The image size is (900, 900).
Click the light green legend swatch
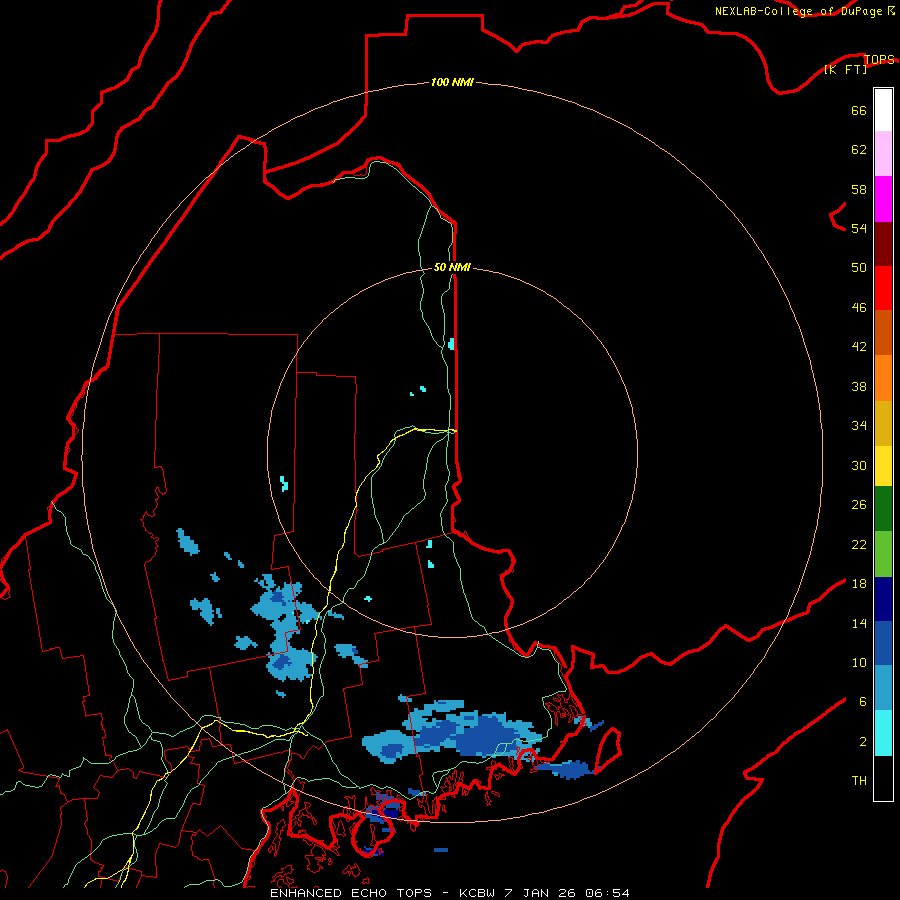(x=883, y=554)
